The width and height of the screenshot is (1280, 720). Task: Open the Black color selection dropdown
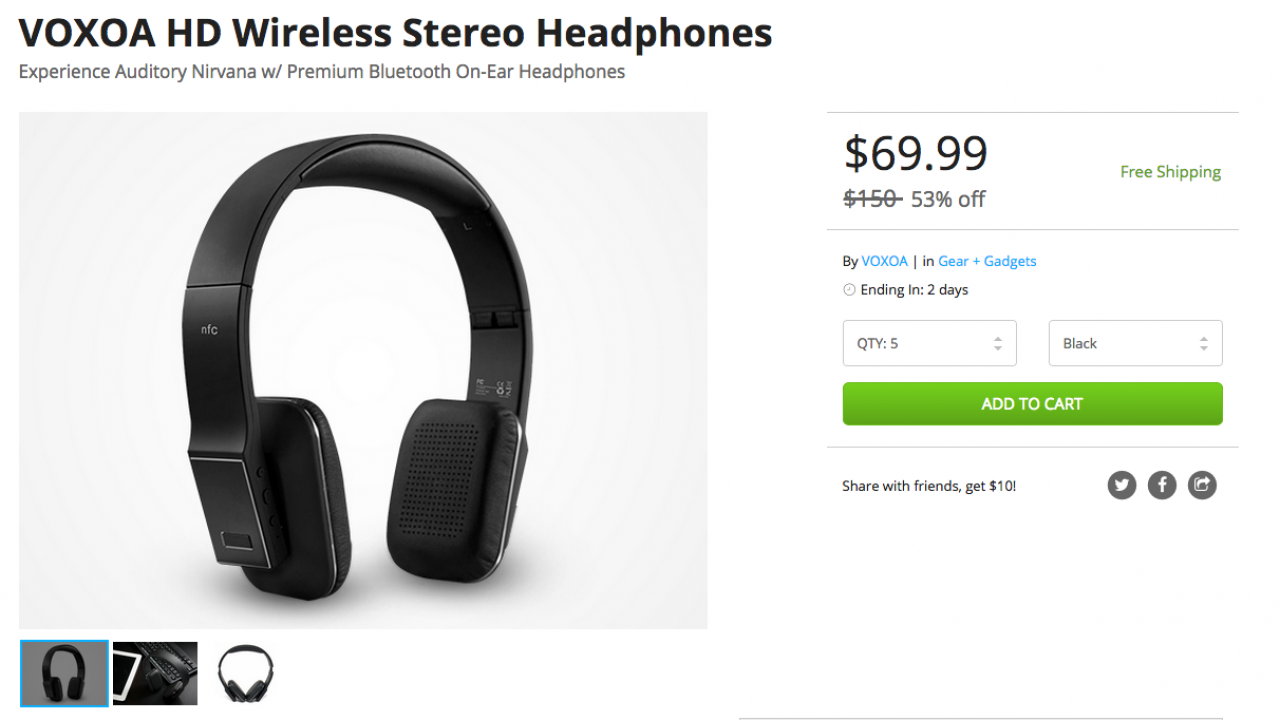coord(1135,343)
